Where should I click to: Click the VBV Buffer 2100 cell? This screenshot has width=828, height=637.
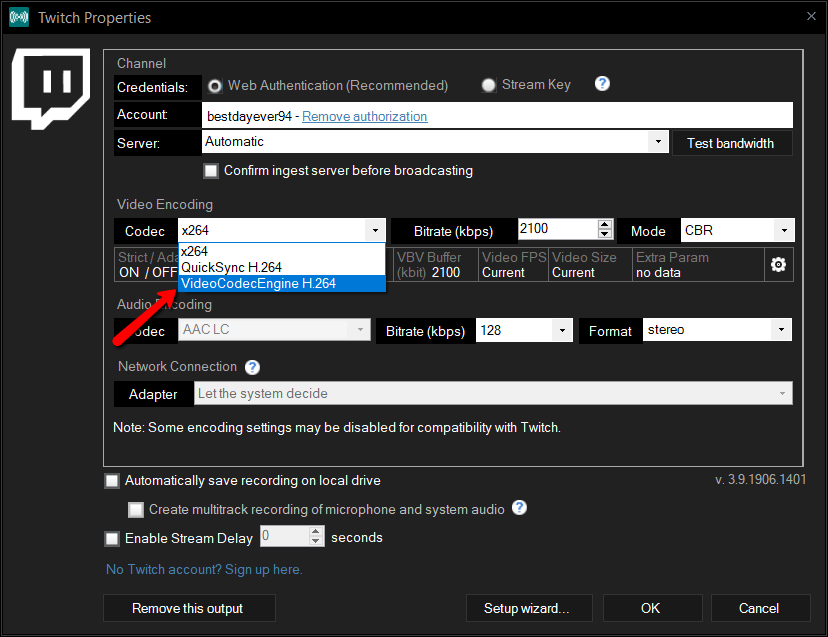point(436,265)
